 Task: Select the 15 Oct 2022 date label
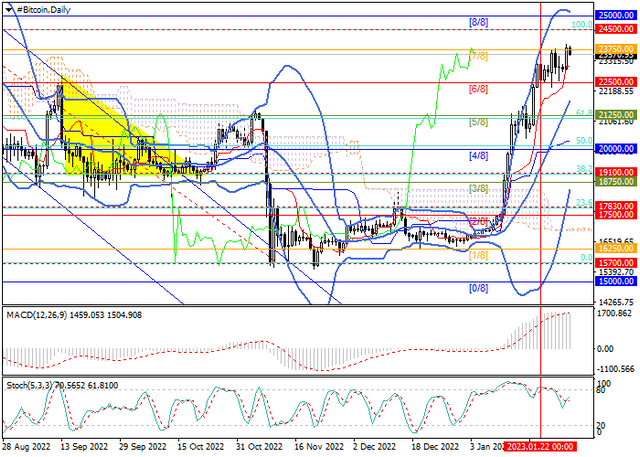[x=201, y=447]
